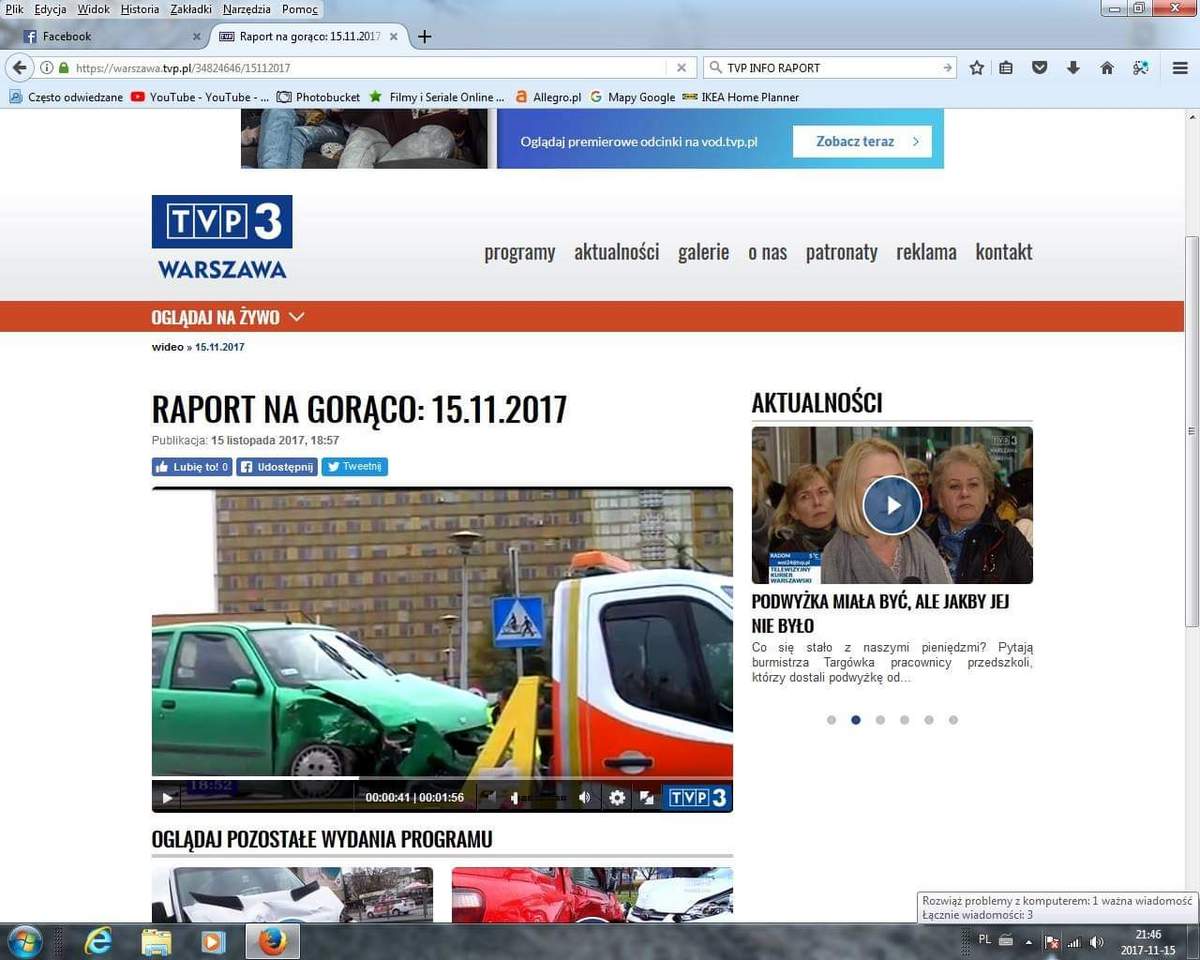This screenshot has height=960, width=1200.
Task: Select the fourth carousel dot
Action: click(904, 720)
